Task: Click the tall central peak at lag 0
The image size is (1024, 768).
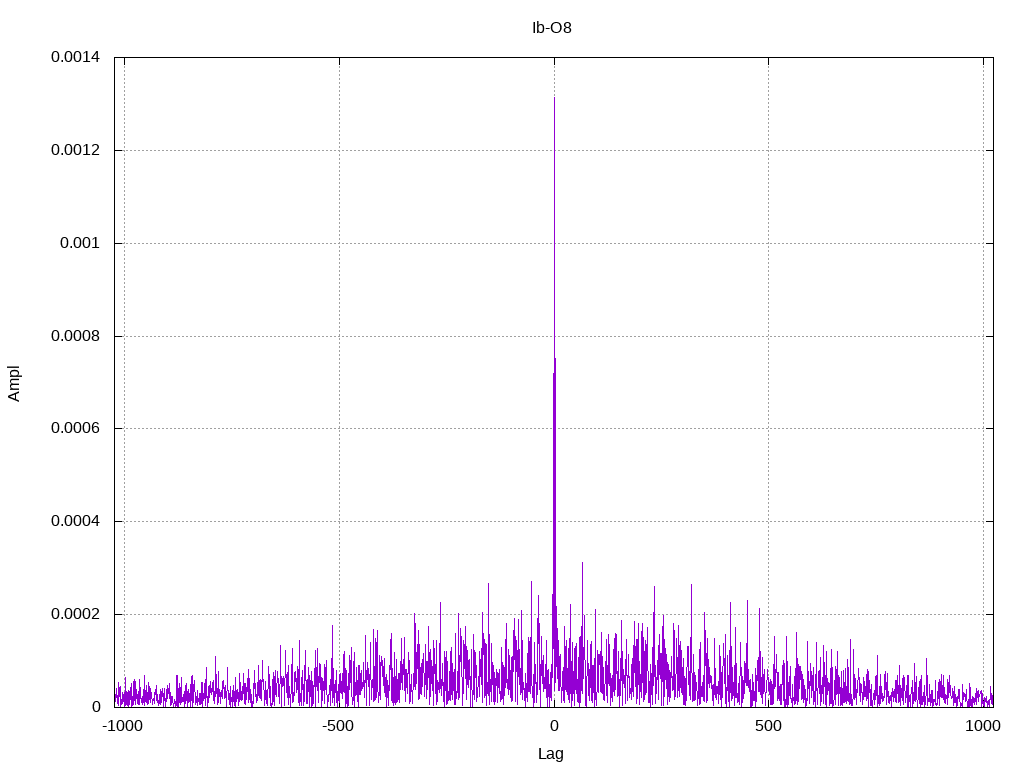Action: [554, 402]
